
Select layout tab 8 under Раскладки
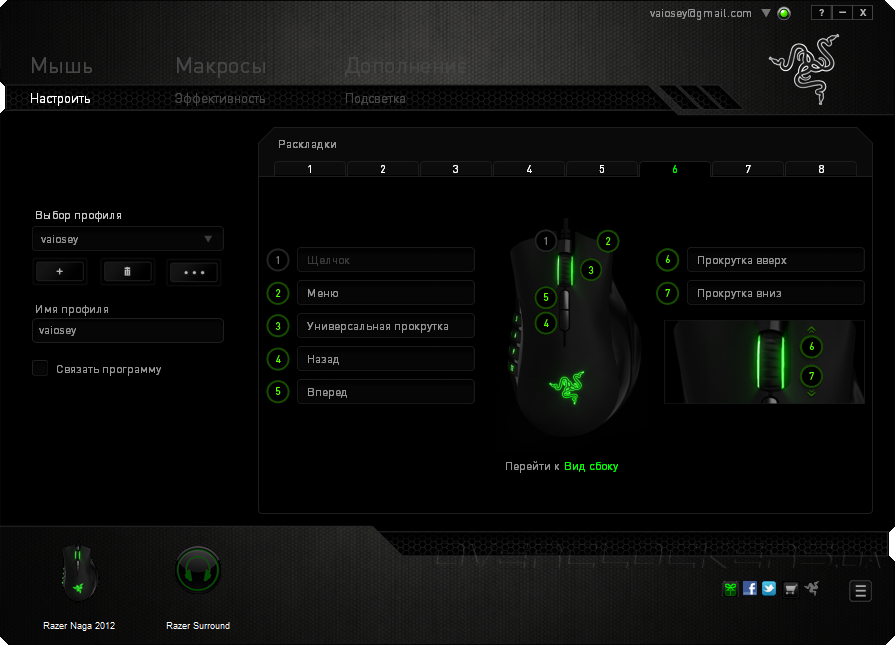point(821,169)
